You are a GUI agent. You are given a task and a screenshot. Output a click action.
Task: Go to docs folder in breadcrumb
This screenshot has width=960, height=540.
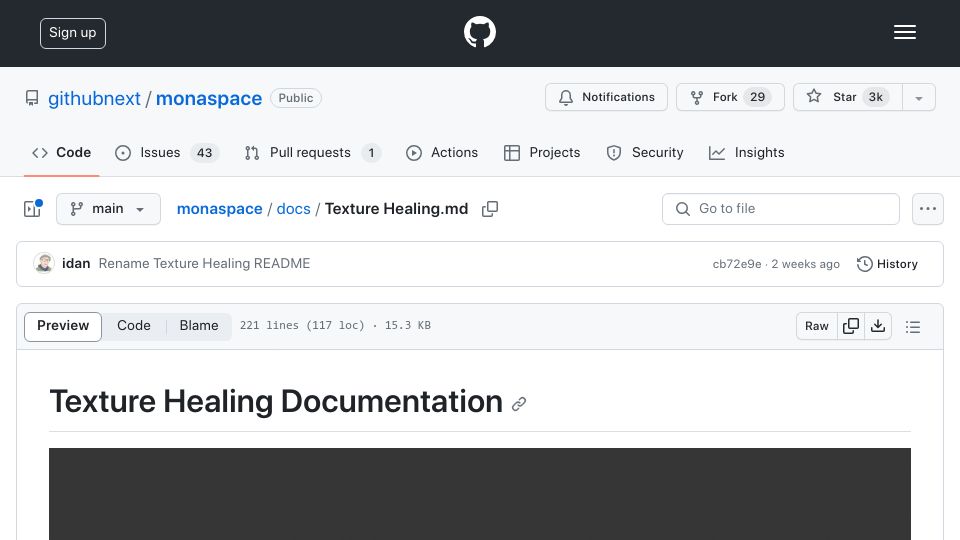(x=293, y=209)
